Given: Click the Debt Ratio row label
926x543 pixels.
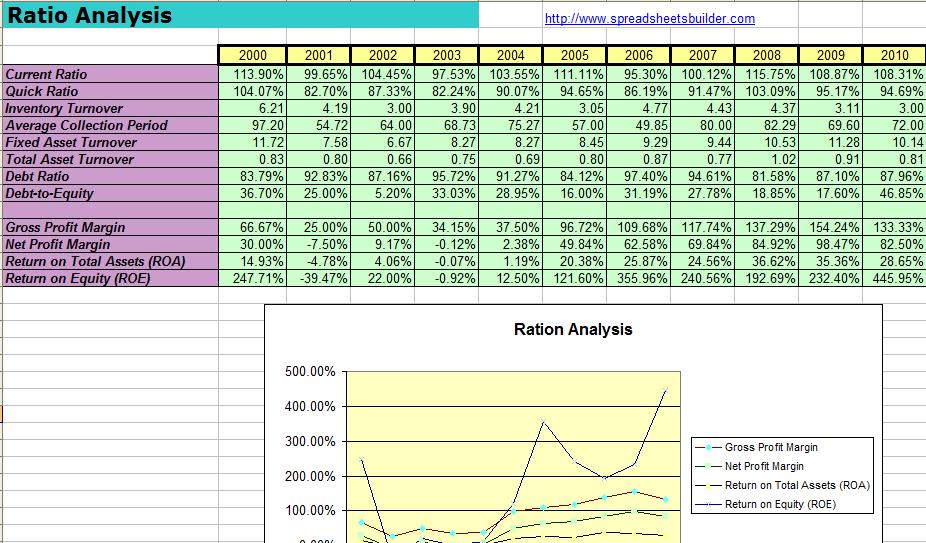Looking at the screenshot, I should pos(111,177).
